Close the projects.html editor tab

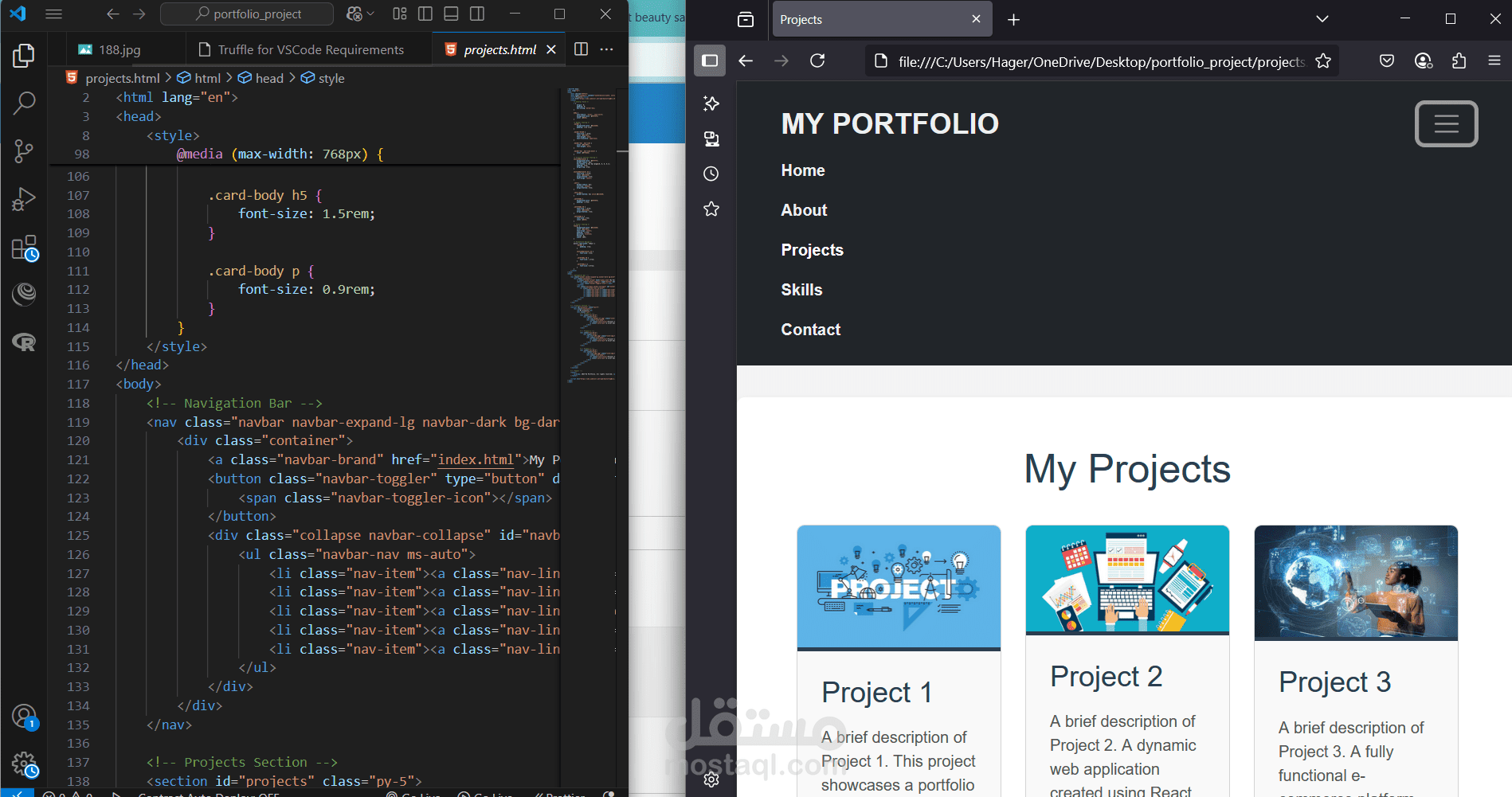(551, 49)
